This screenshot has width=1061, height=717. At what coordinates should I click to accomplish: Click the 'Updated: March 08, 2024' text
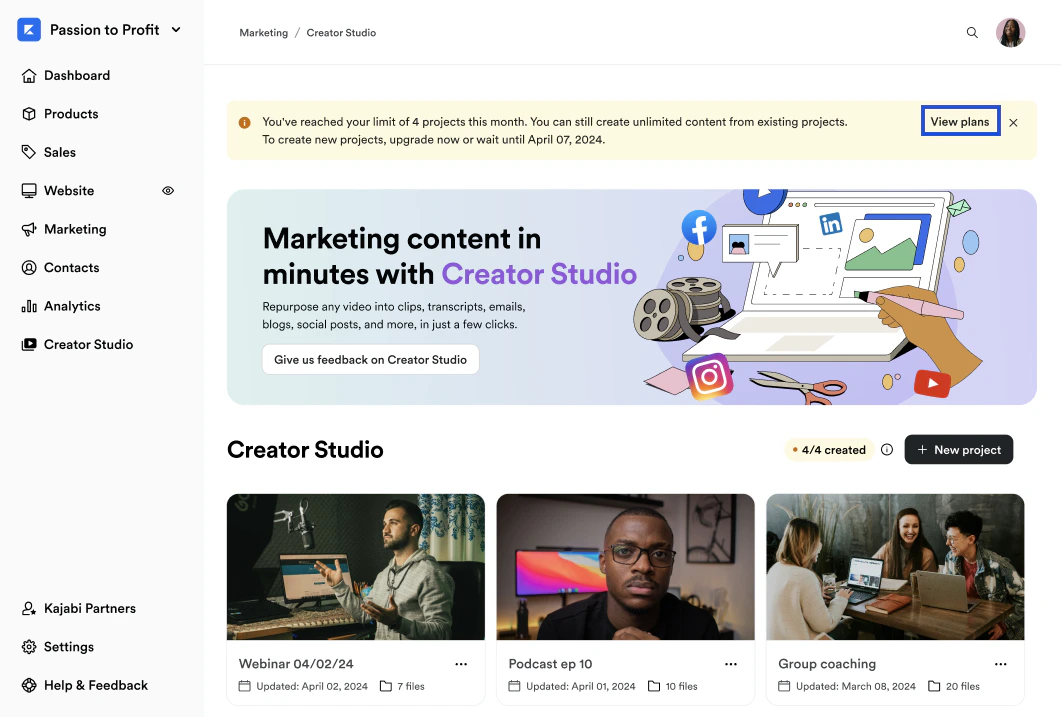pos(856,686)
